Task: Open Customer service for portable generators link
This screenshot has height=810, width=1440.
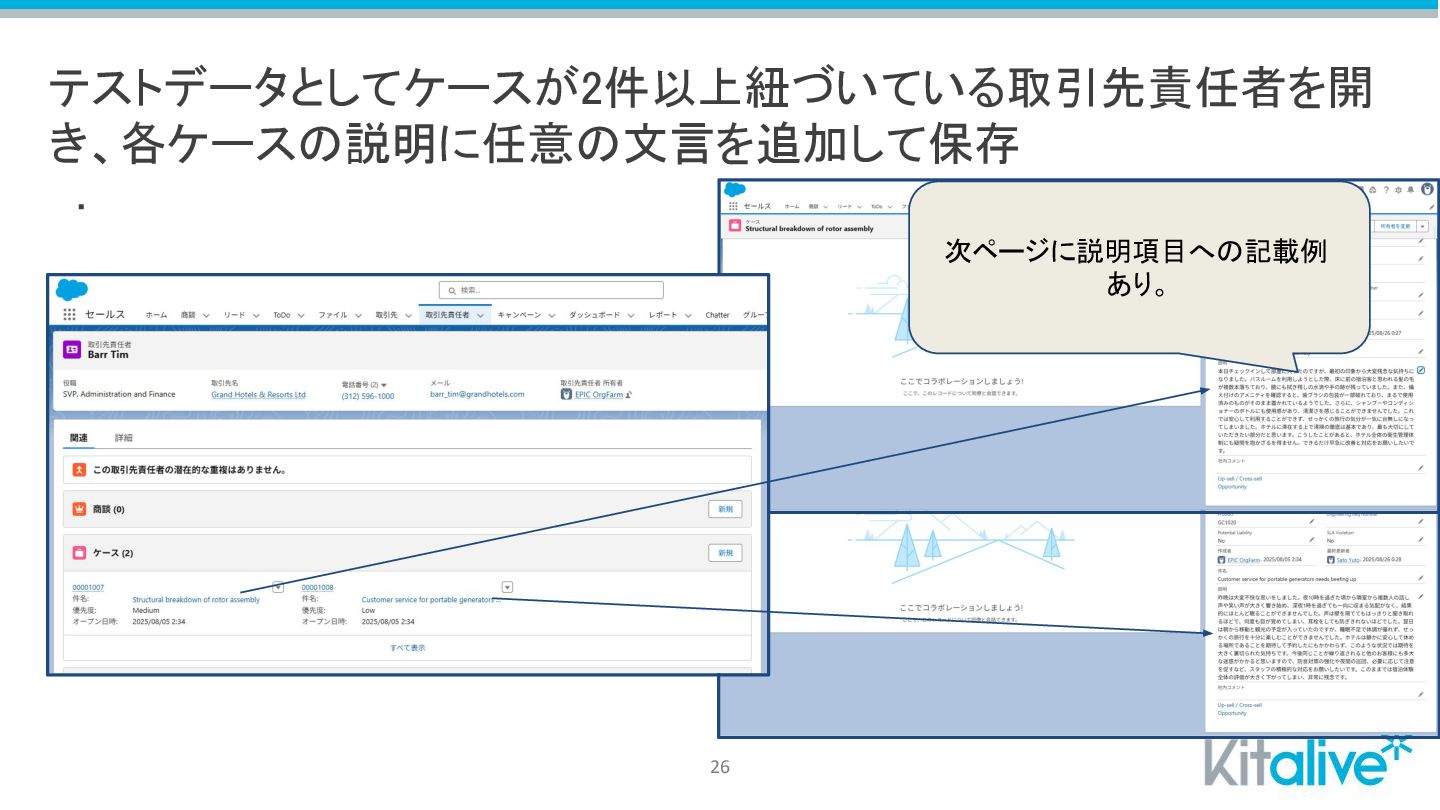Action: pos(432,600)
